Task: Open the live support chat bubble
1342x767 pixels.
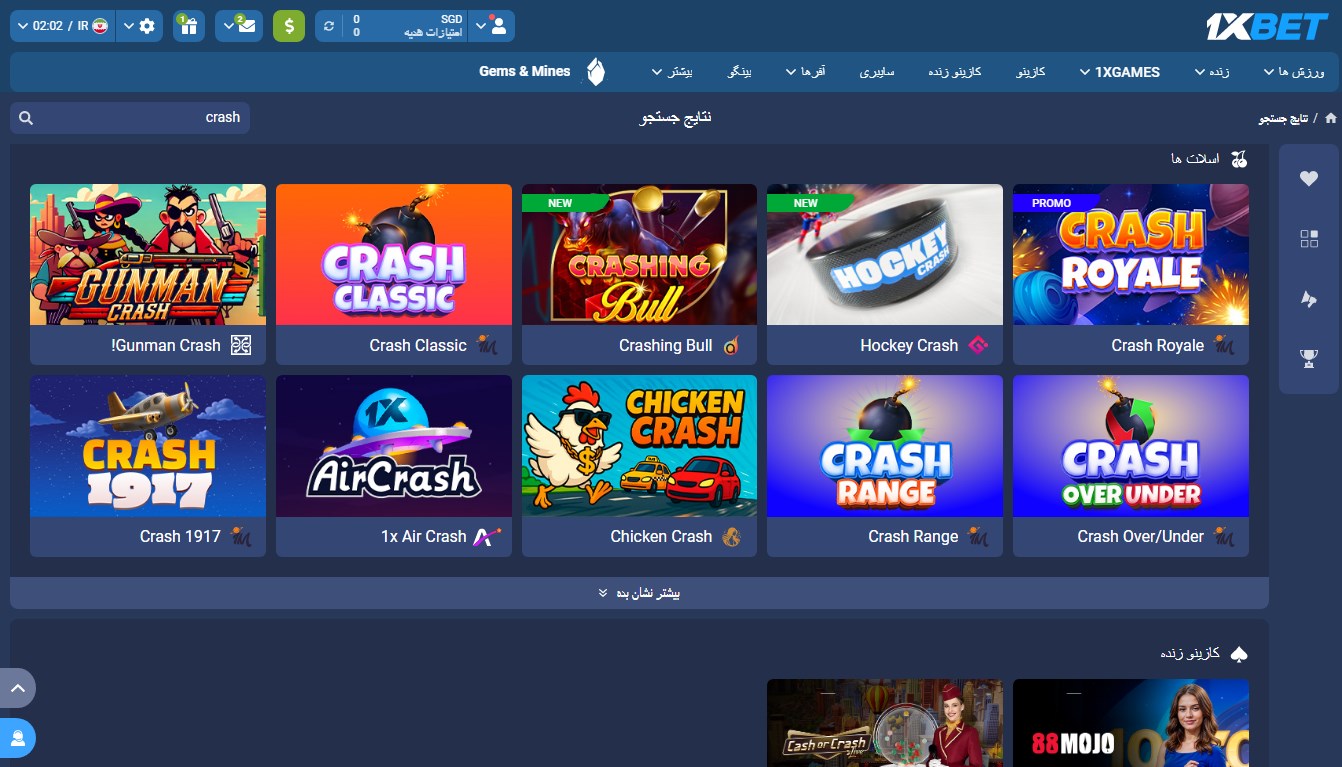Action: [17, 738]
